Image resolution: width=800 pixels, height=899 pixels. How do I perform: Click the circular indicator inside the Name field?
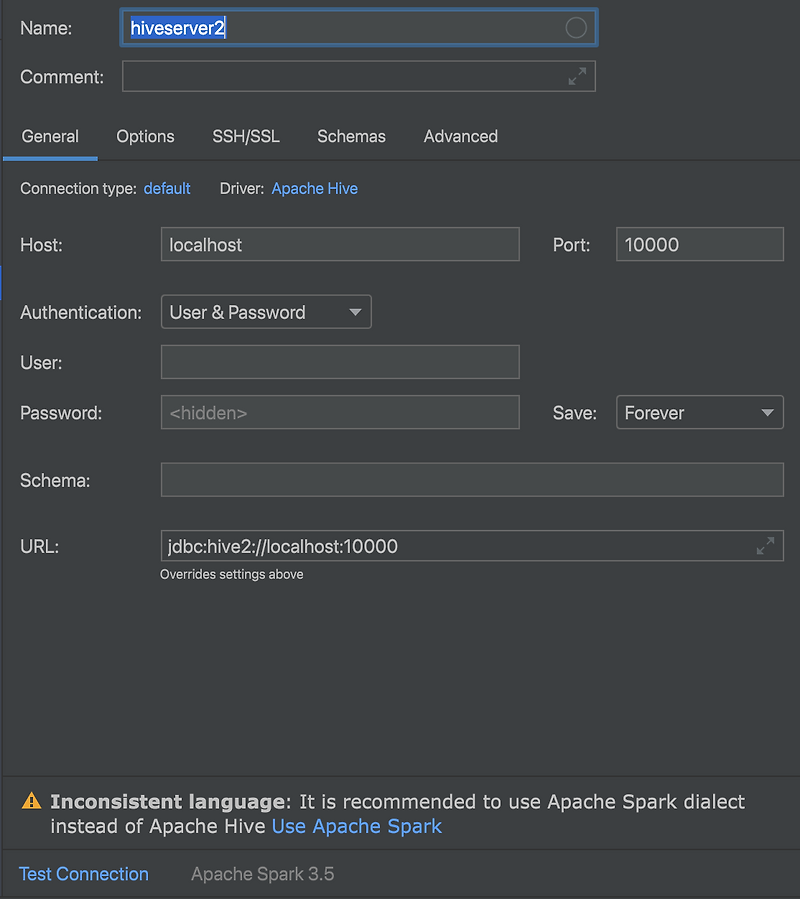click(575, 28)
